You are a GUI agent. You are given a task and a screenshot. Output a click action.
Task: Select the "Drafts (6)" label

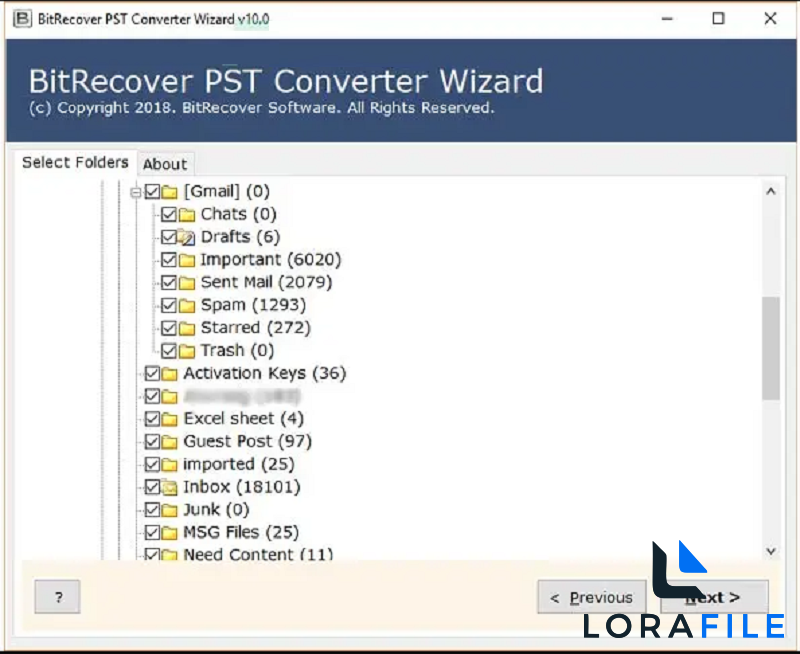[240, 237]
